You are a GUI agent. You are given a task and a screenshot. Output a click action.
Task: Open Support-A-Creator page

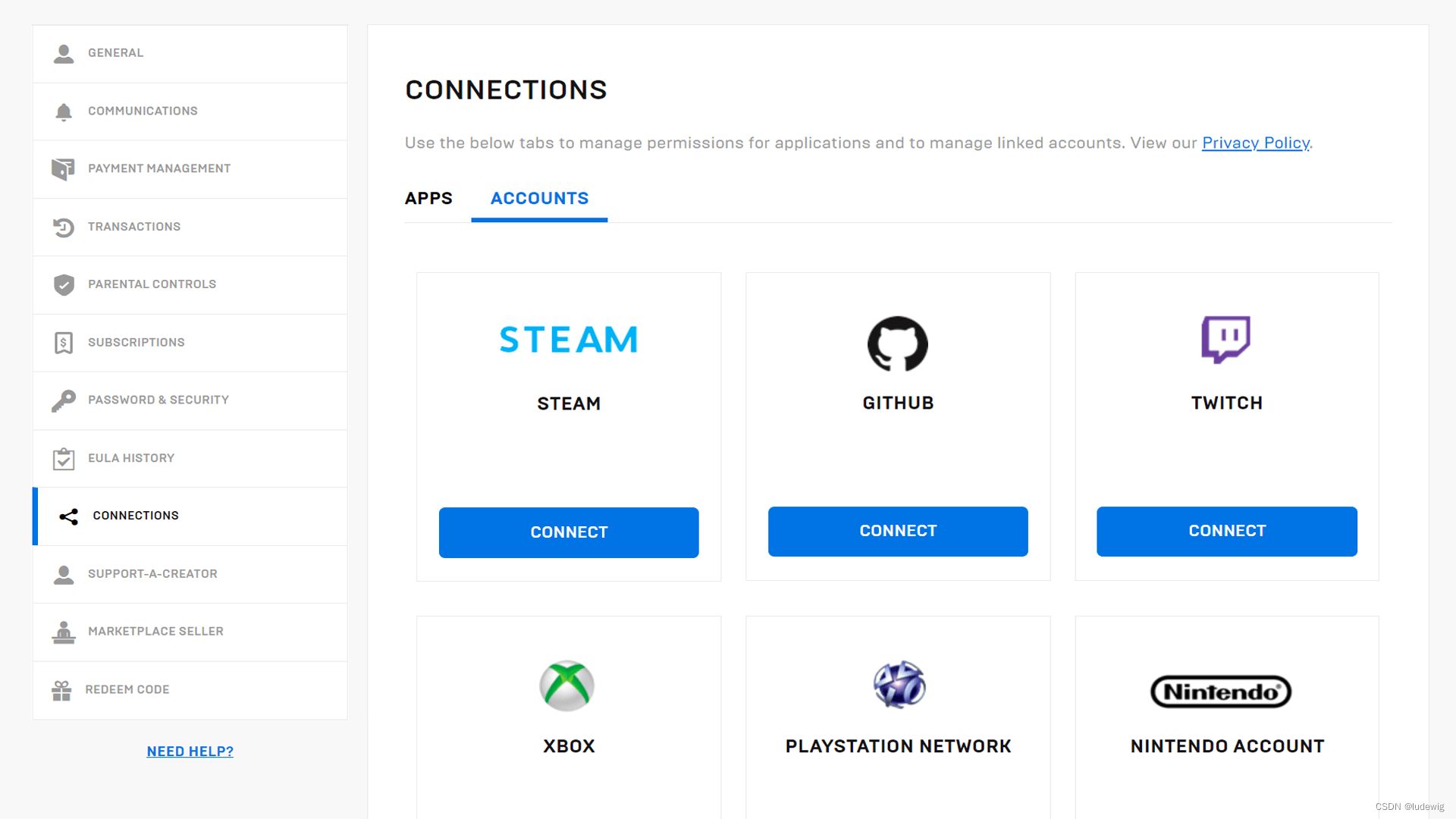click(x=190, y=574)
